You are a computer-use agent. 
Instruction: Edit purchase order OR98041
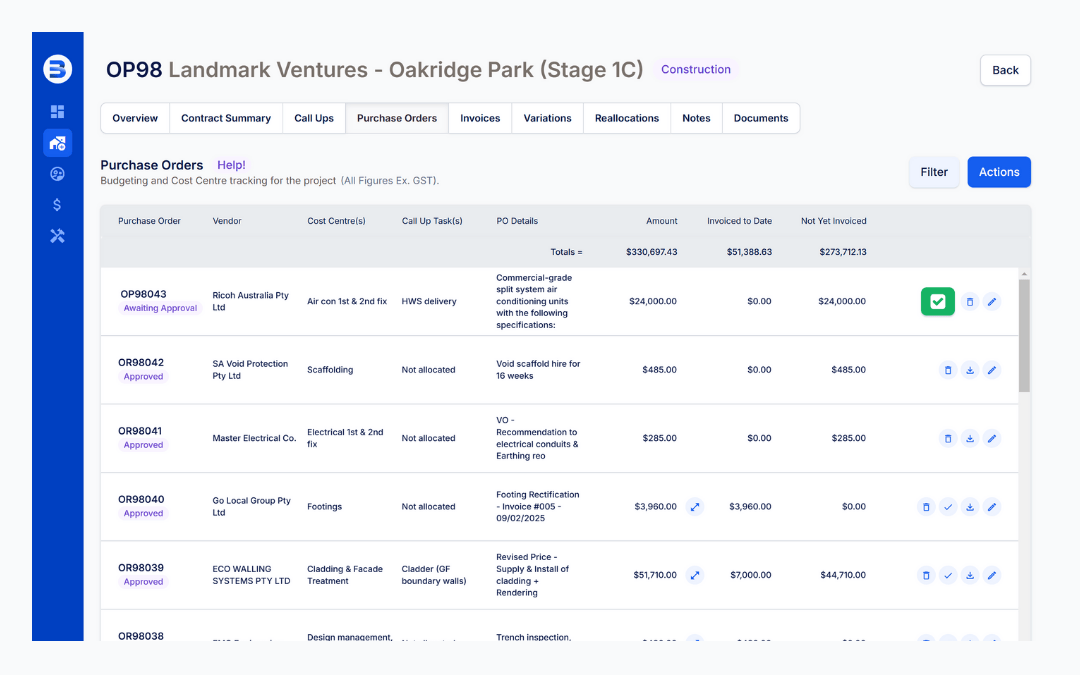pyautogui.click(x=992, y=438)
